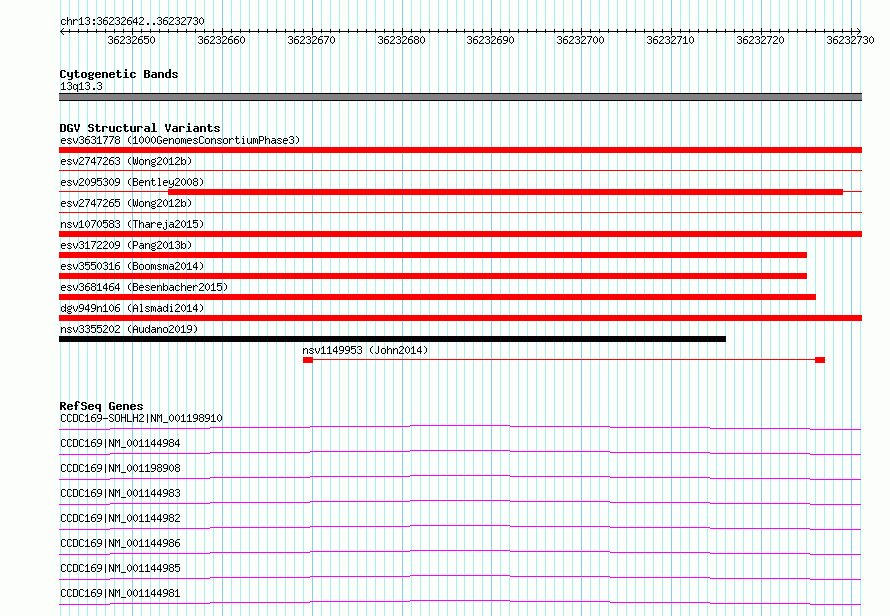This screenshot has height=616, width=890.
Task: Open CCDC169|NM_001144984 gene label
Action: (120, 443)
